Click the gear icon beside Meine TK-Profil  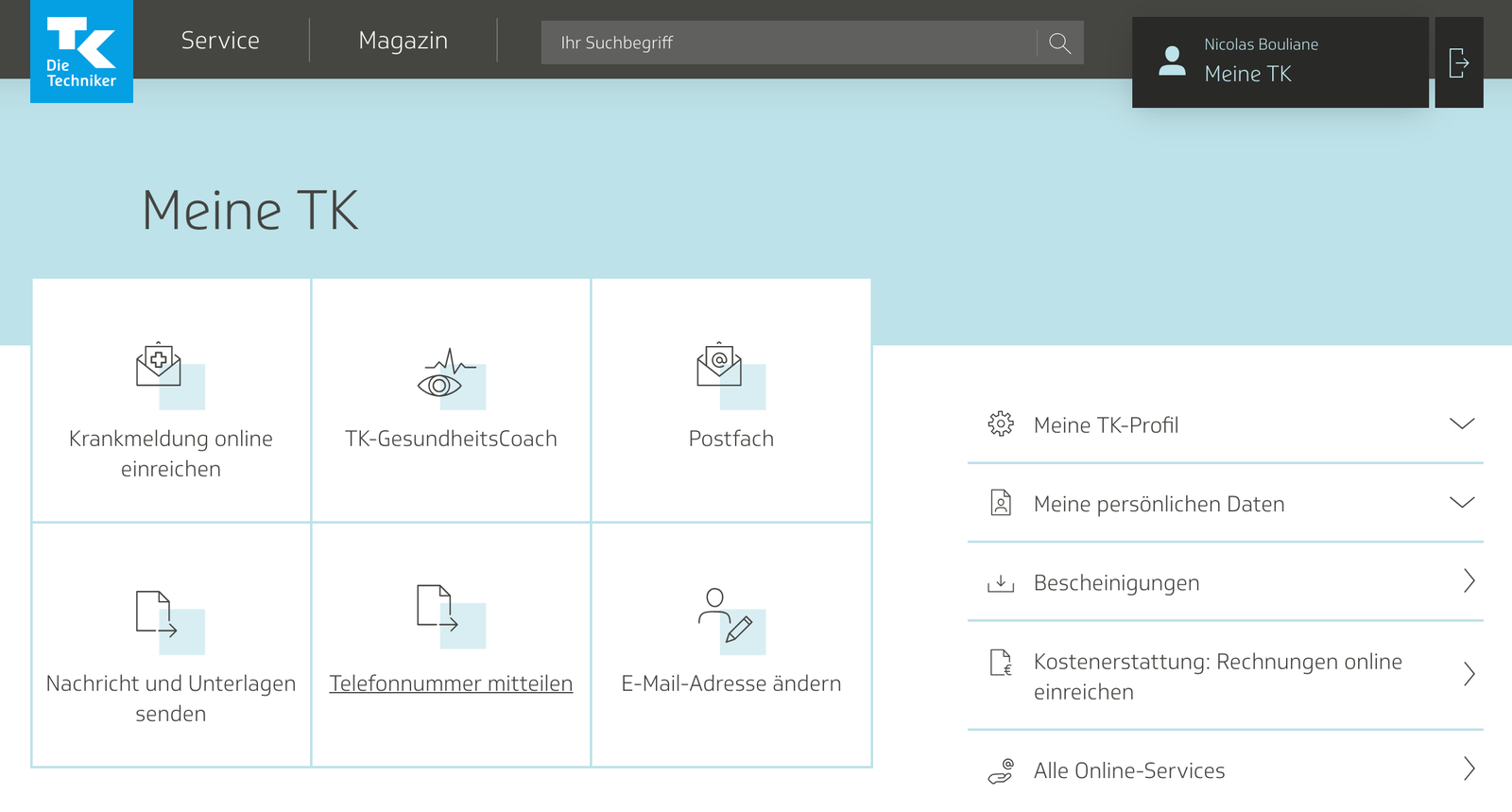tap(1000, 424)
